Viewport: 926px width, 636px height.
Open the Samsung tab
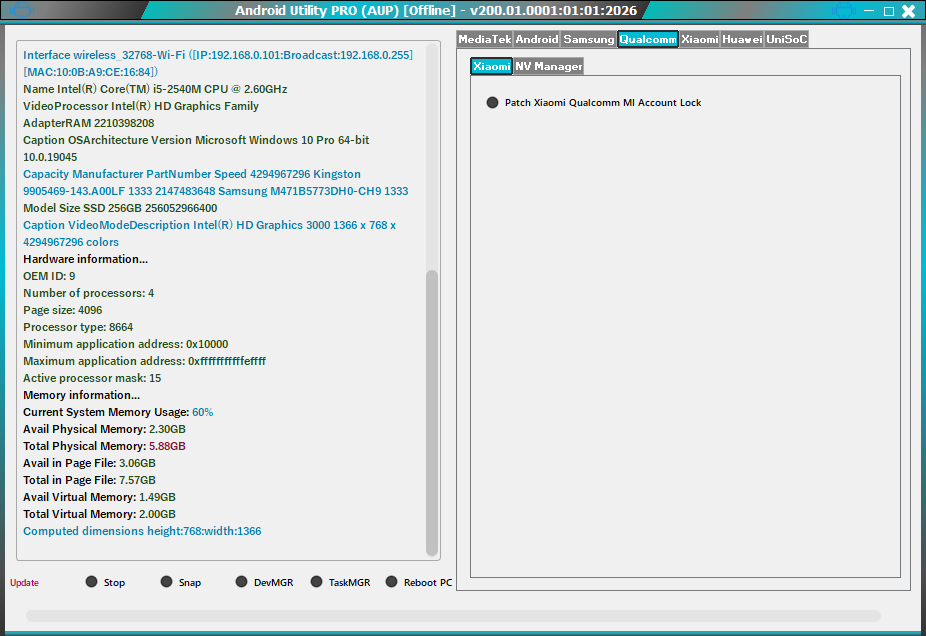[588, 39]
